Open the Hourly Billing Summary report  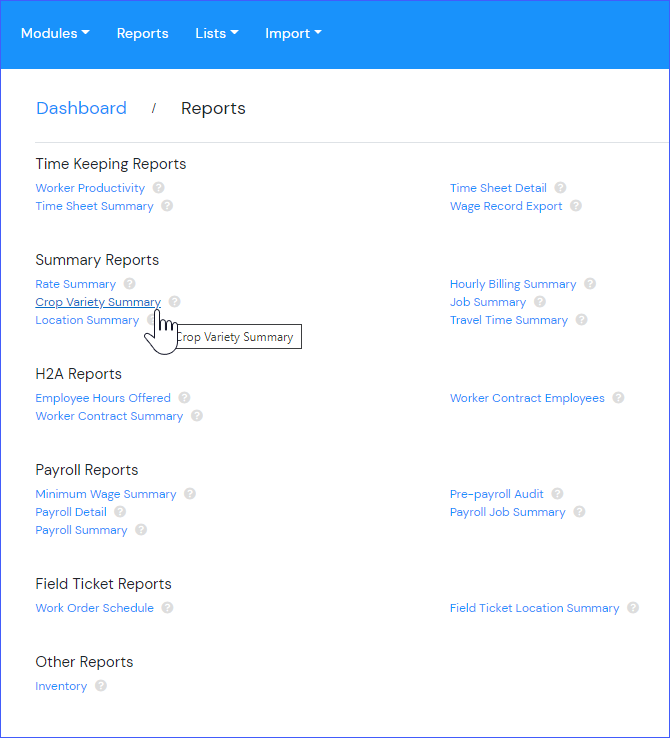click(513, 284)
